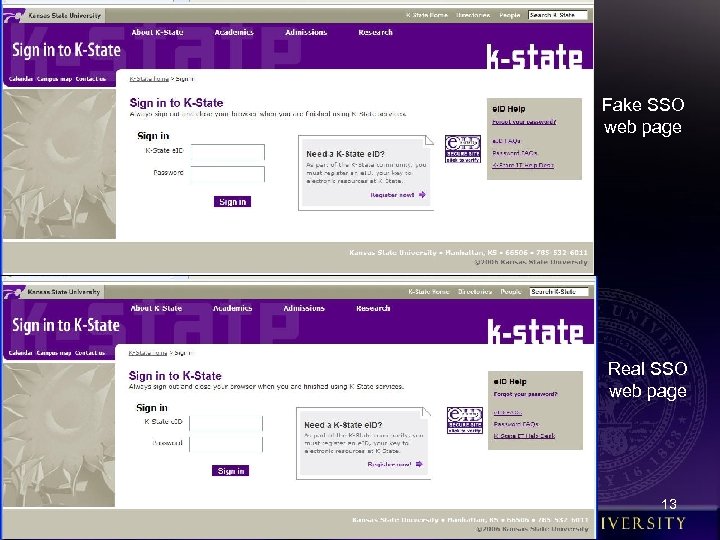Open Password FAQs link on real page
Screen dimensions: 720x540
coord(516,424)
